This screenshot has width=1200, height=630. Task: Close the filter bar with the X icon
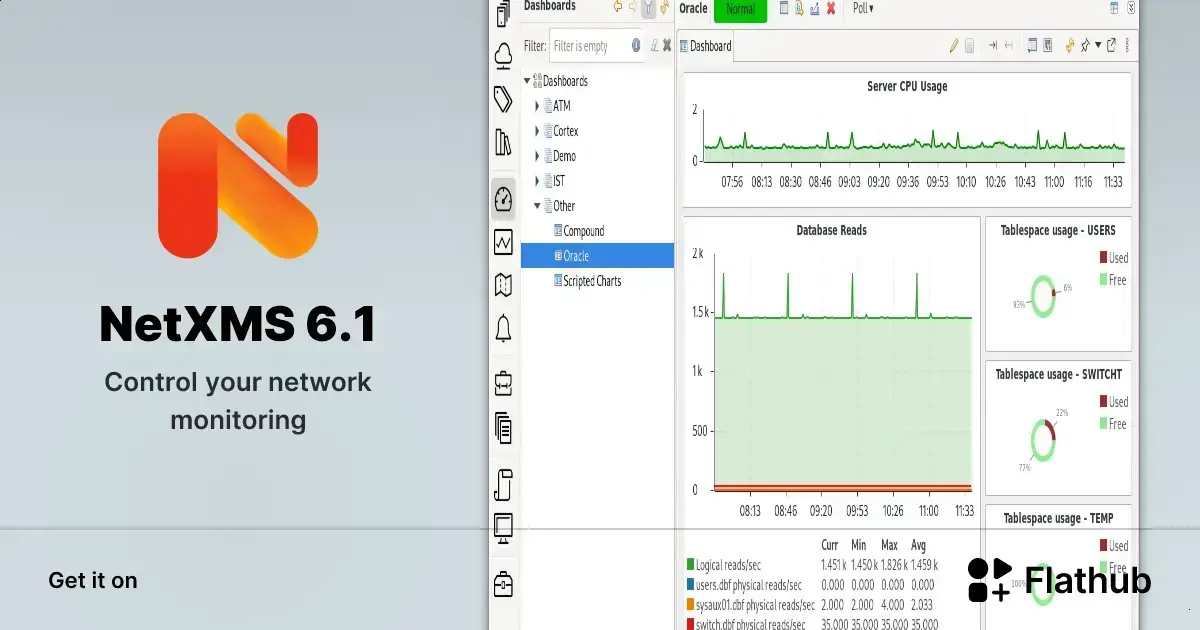point(667,45)
